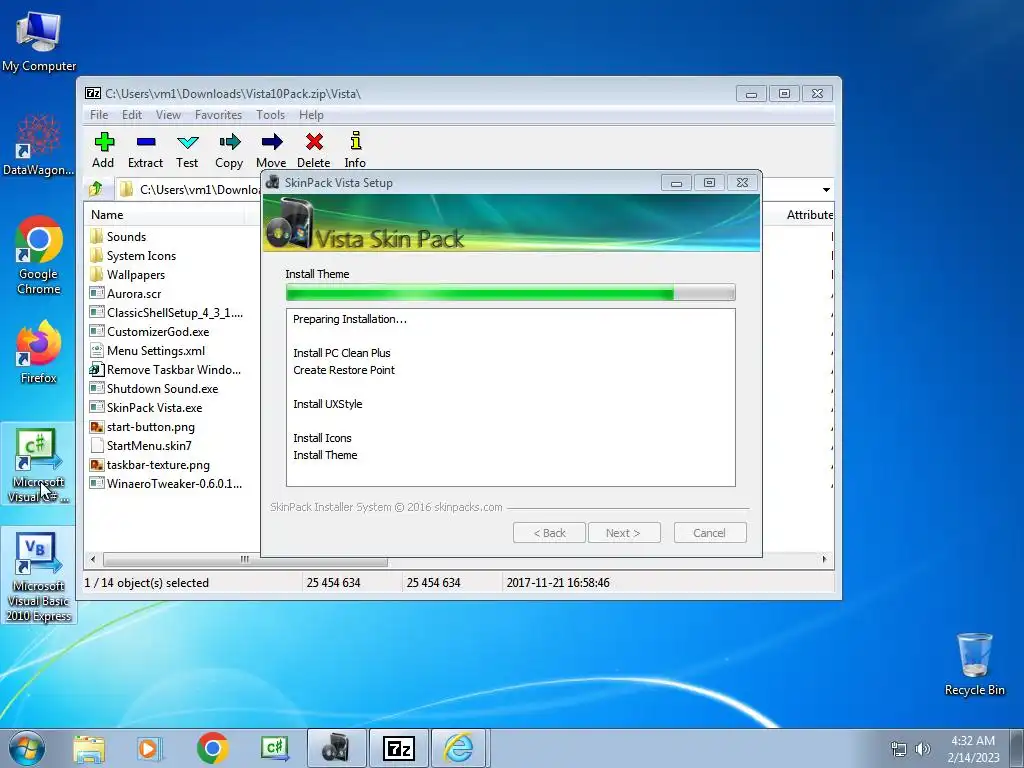Select Remove Taskbar Windo... file
This screenshot has height=768, width=1024.
173,369
